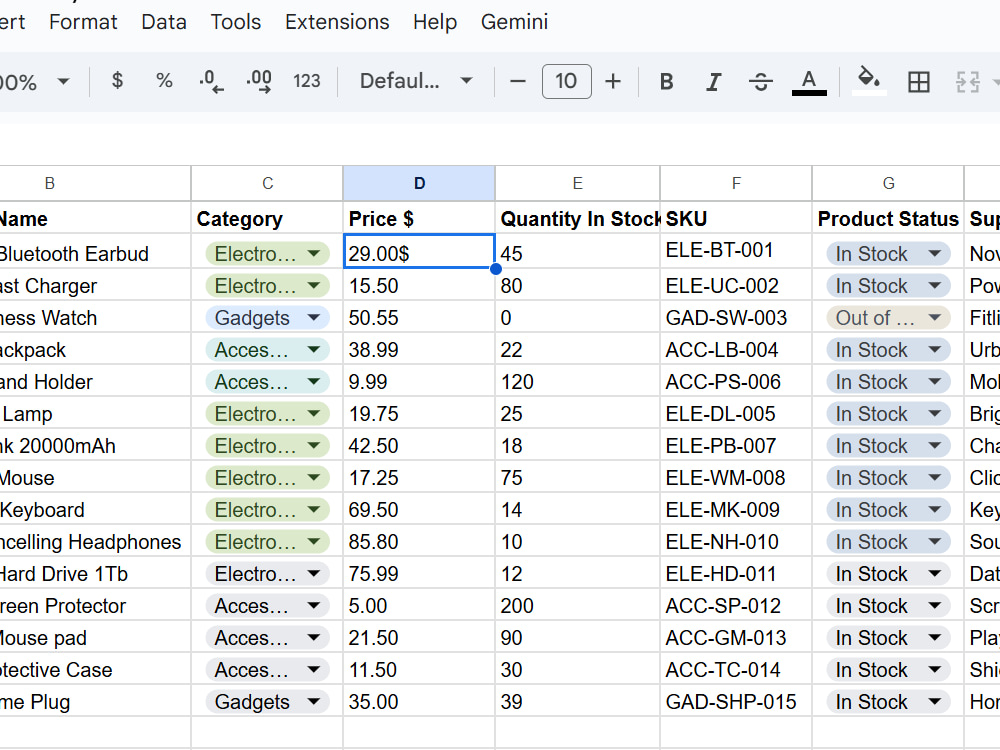This screenshot has height=750, width=1000.
Task: Open the text color picker
Action: coord(809,81)
